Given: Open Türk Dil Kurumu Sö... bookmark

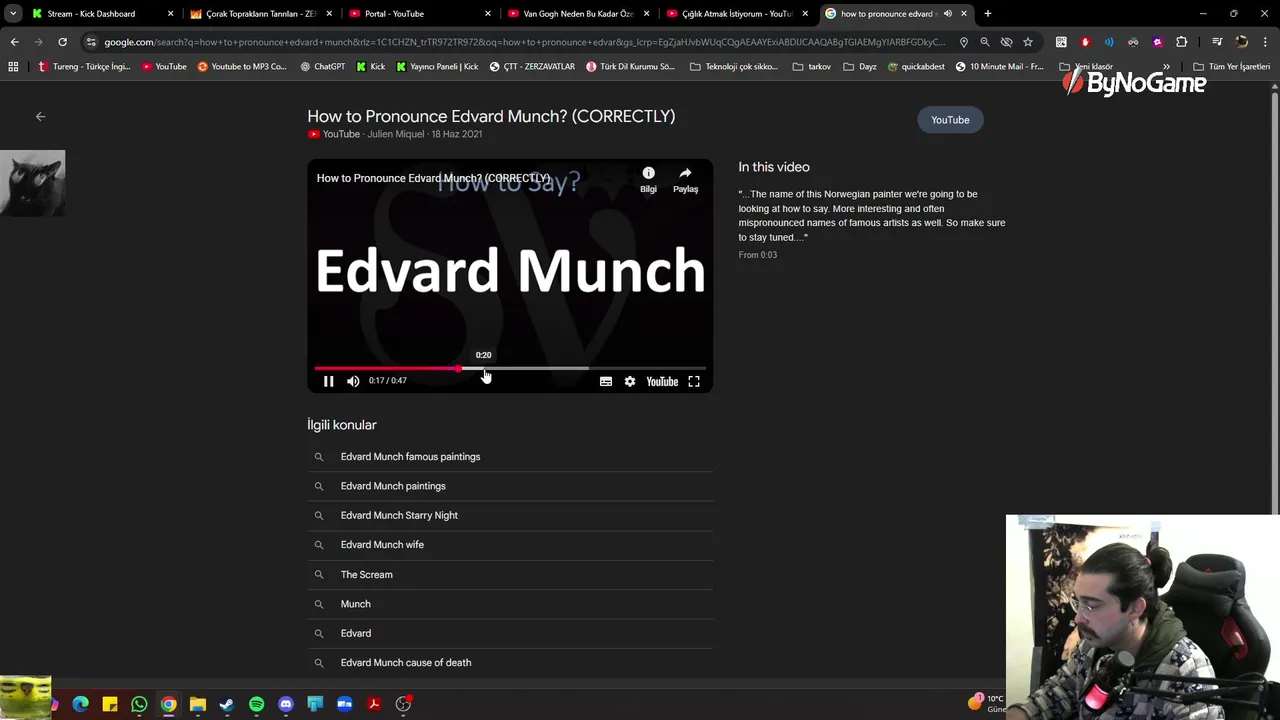Looking at the screenshot, I should tap(630, 67).
